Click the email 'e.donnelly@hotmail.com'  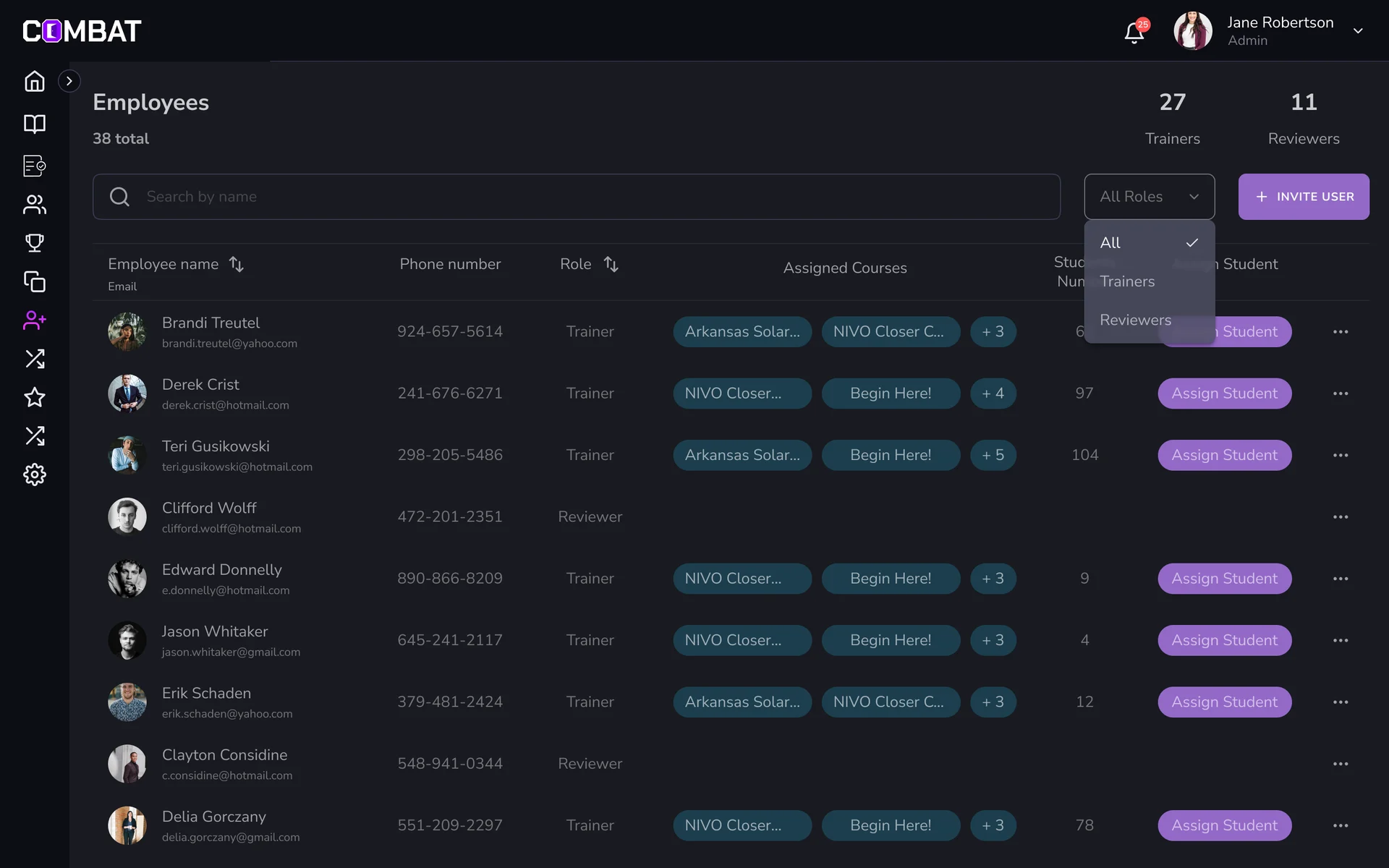tap(226, 590)
